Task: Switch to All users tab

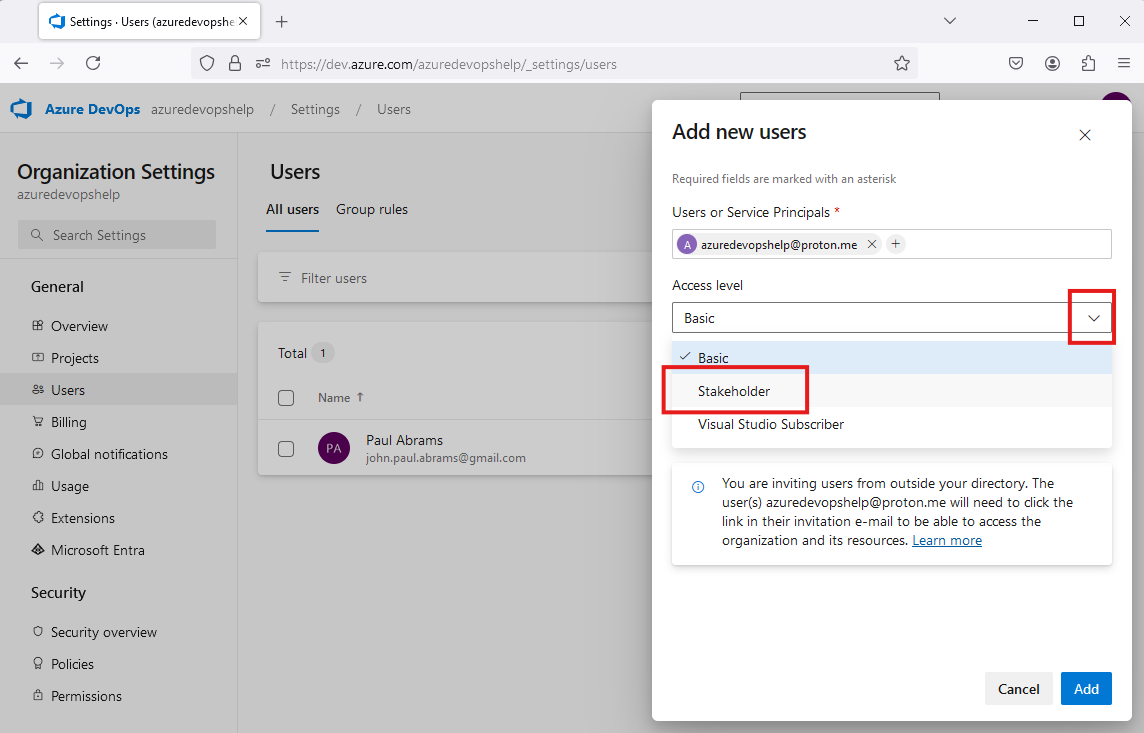Action: (292, 209)
